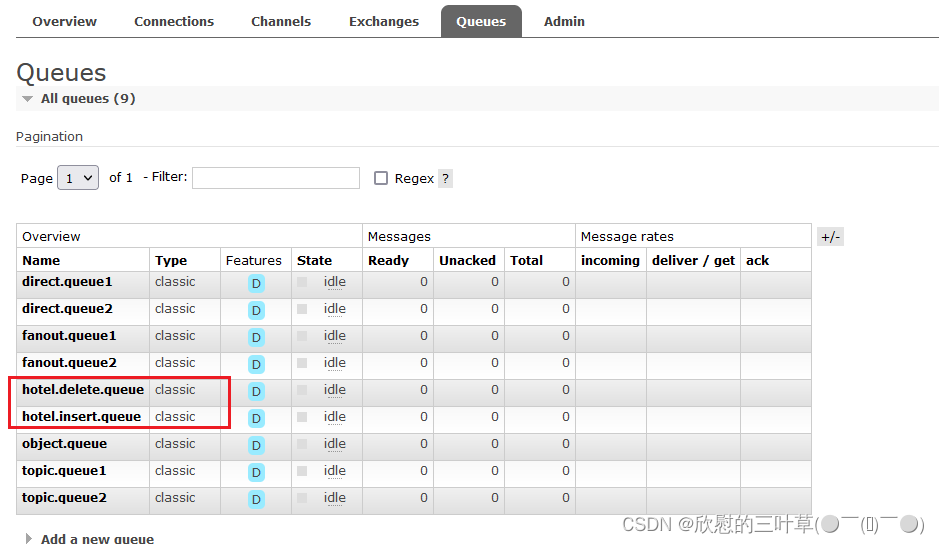This screenshot has height=544, width=939.
Task: Open the topic.queue2 queue link
Action: (x=64, y=497)
